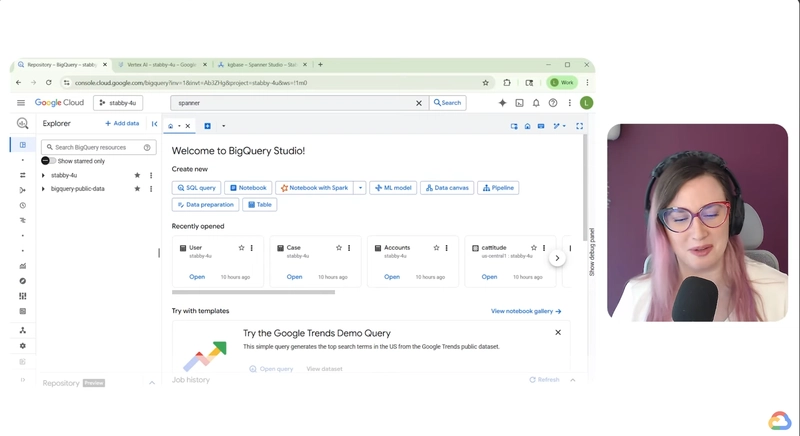Open stabby-4u project picker

click(x=119, y=103)
